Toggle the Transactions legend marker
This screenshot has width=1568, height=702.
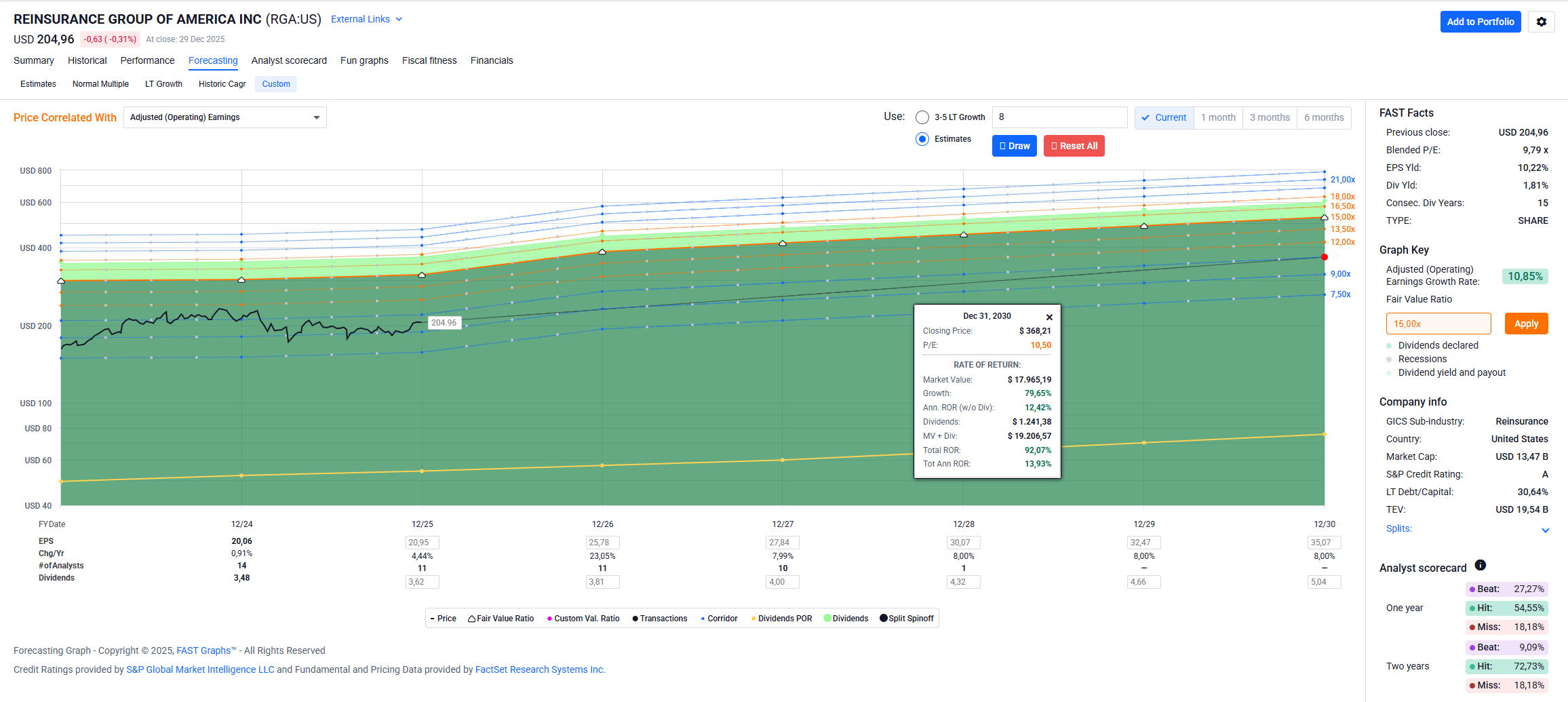pyautogui.click(x=635, y=619)
